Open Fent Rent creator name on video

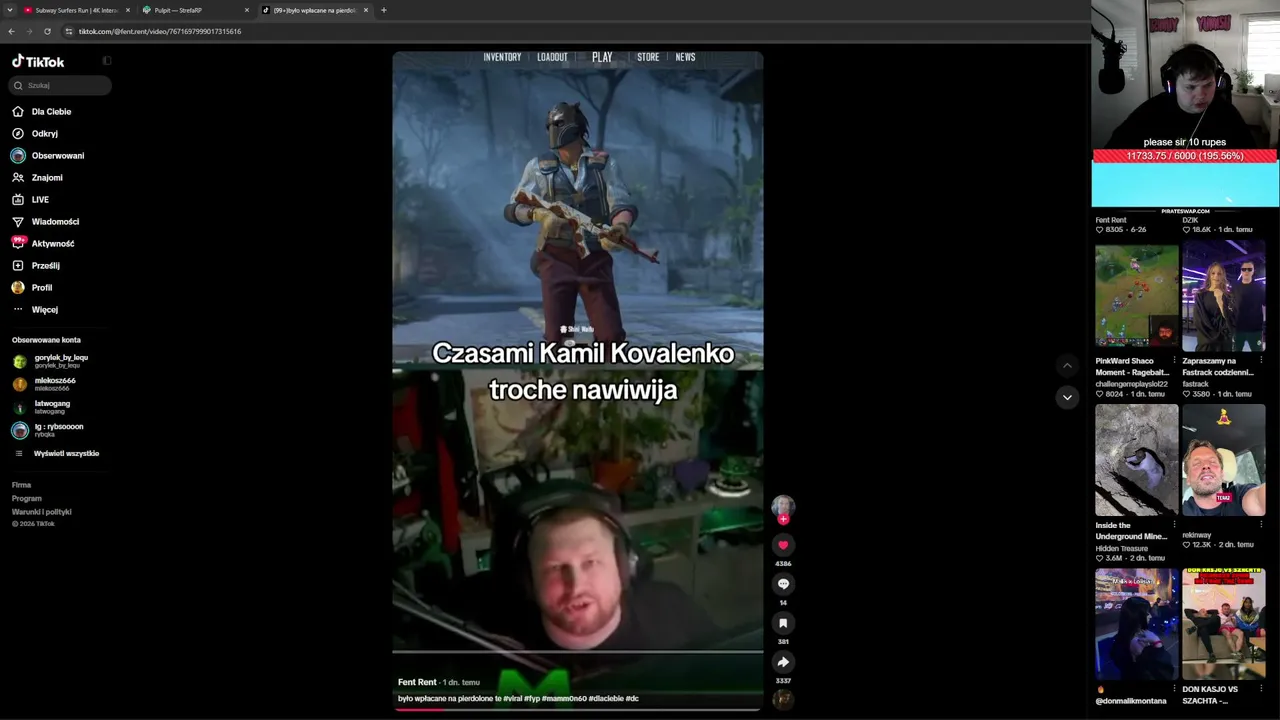tap(417, 682)
